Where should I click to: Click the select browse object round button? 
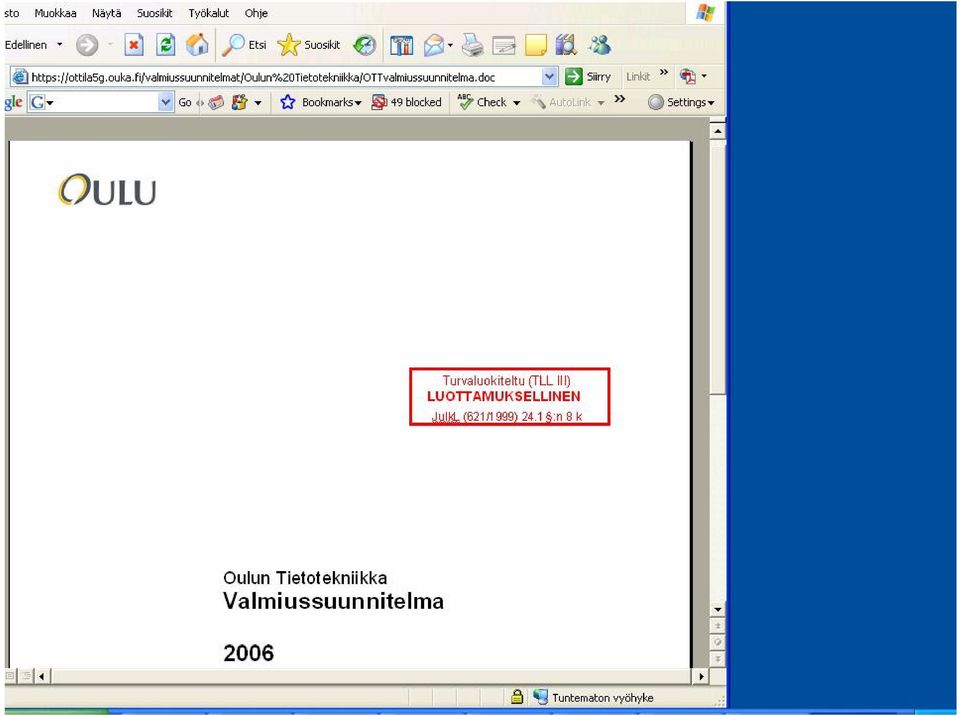717,642
